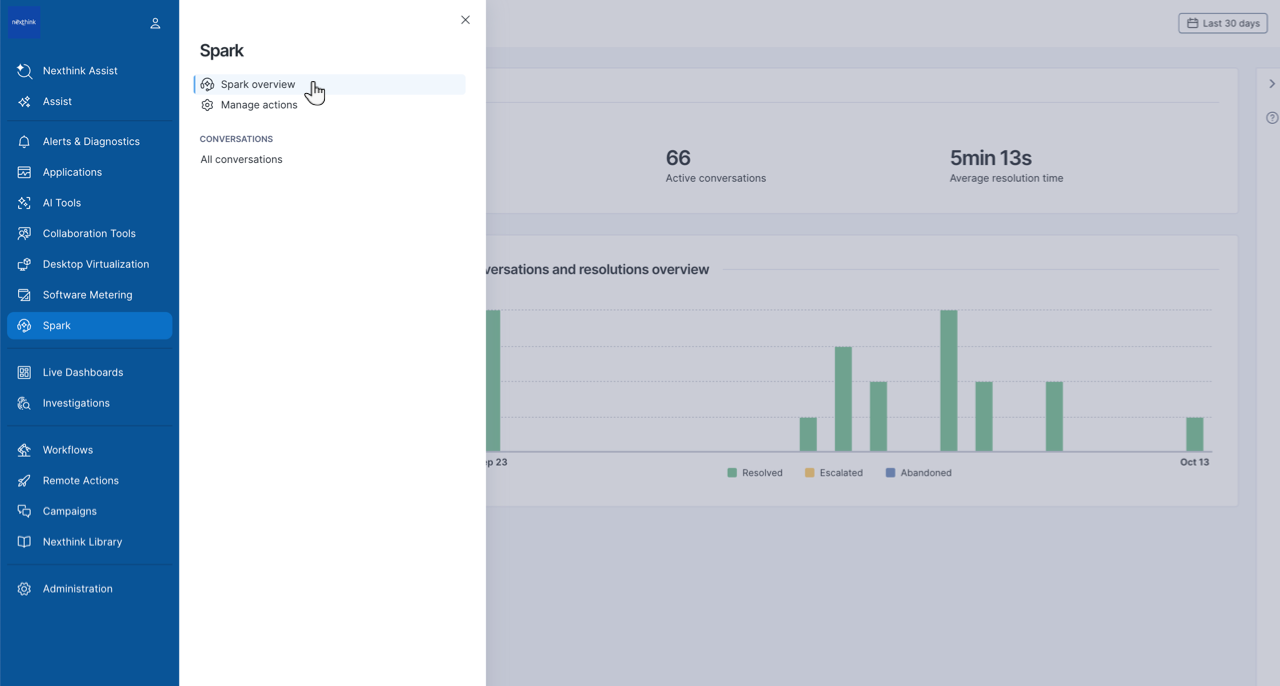Open Manage actions in Spark menu
The height and width of the screenshot is (686, 1280).
coord(259,105)
